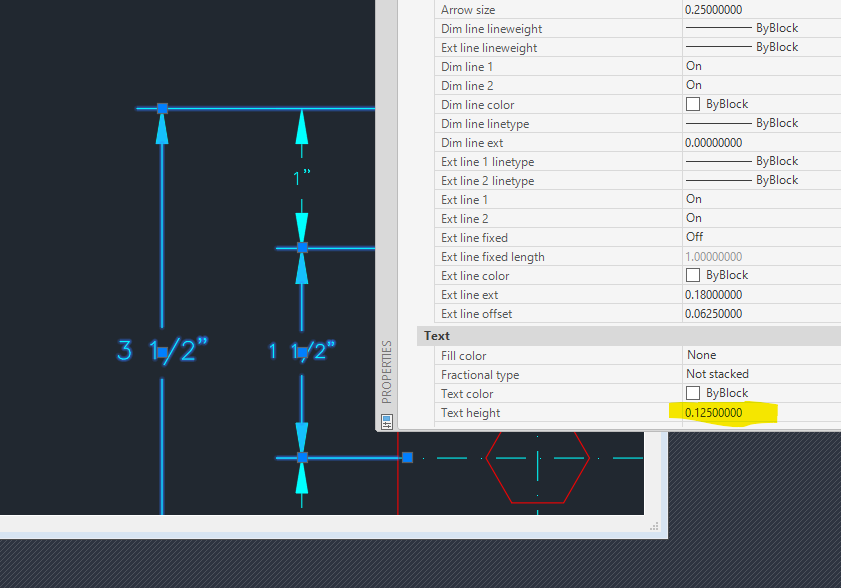The height and width of the screenshot is (588, 841).
Task: Open the Fill color None dropdown
Action: coord(761,355)
